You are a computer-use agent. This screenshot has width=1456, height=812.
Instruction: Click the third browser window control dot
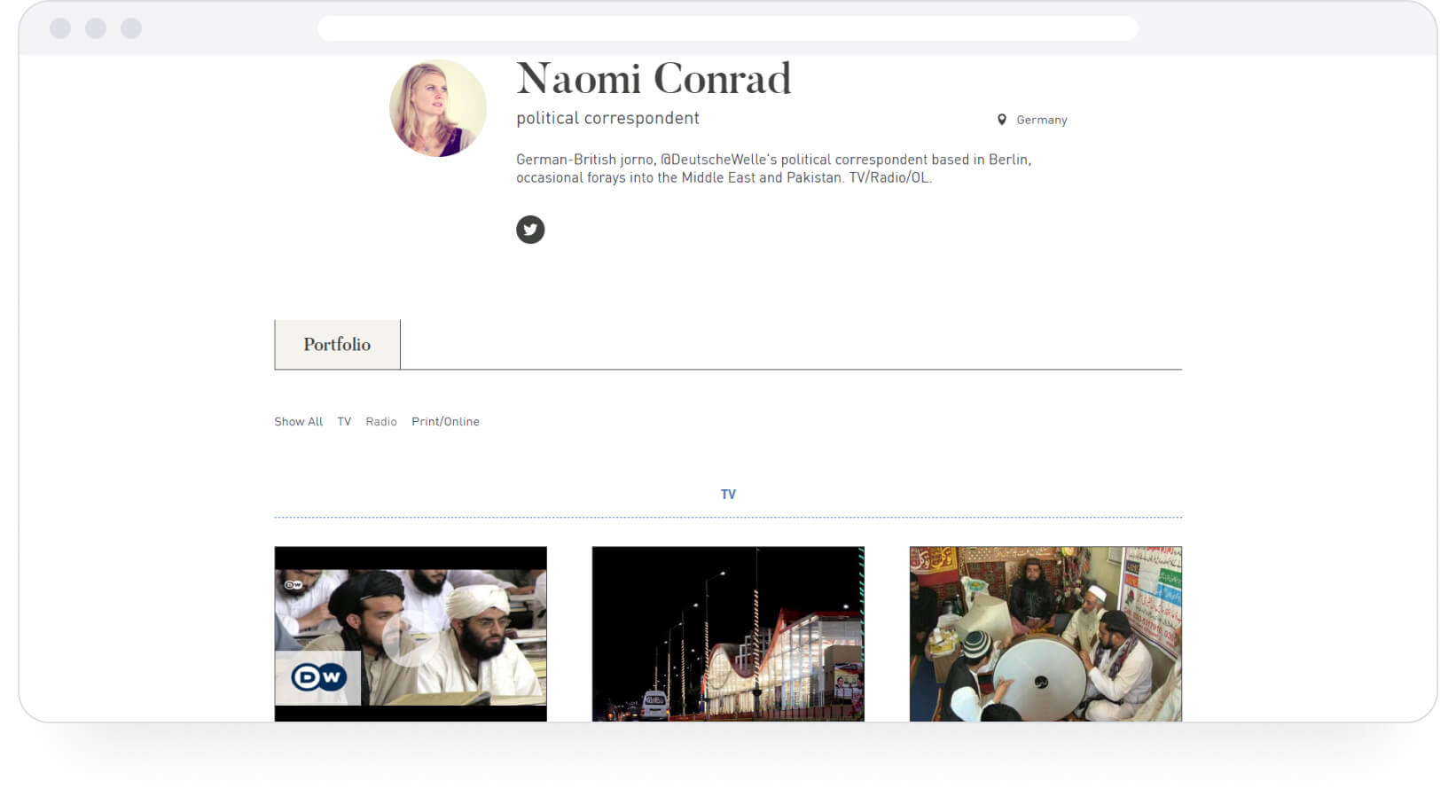(131, 28)
